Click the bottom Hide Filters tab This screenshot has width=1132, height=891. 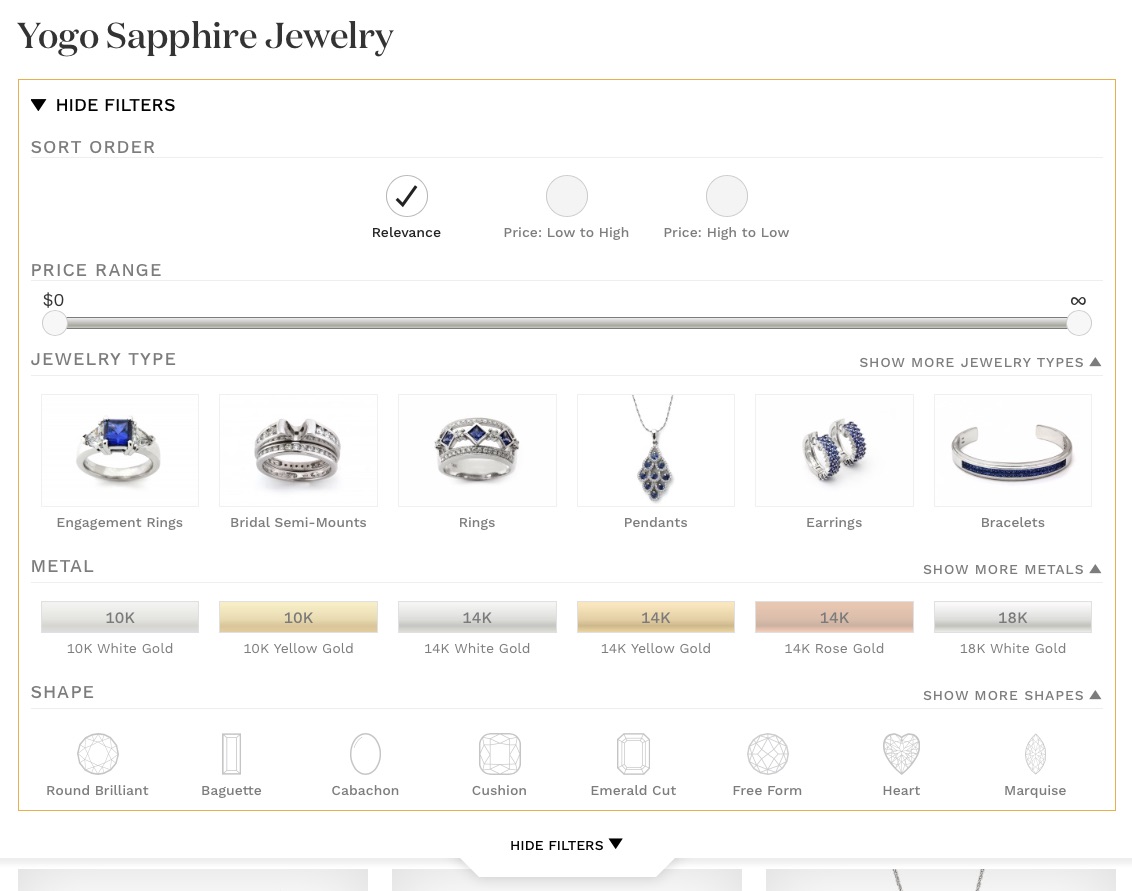(x=566, y=845)
